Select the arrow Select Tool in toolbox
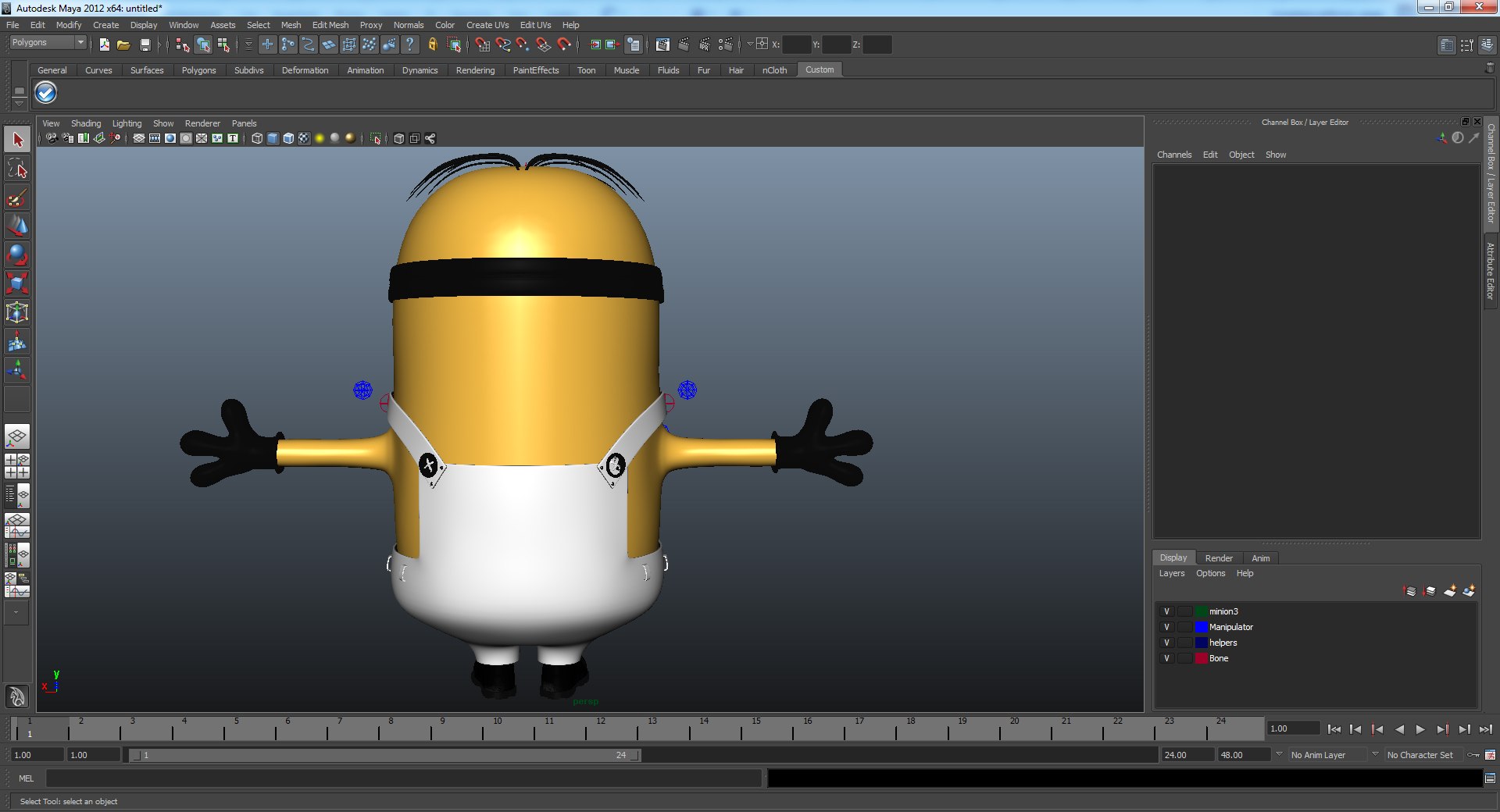Image resolution: width=1500 pixels, height=812 pixels. coord(17,140)
